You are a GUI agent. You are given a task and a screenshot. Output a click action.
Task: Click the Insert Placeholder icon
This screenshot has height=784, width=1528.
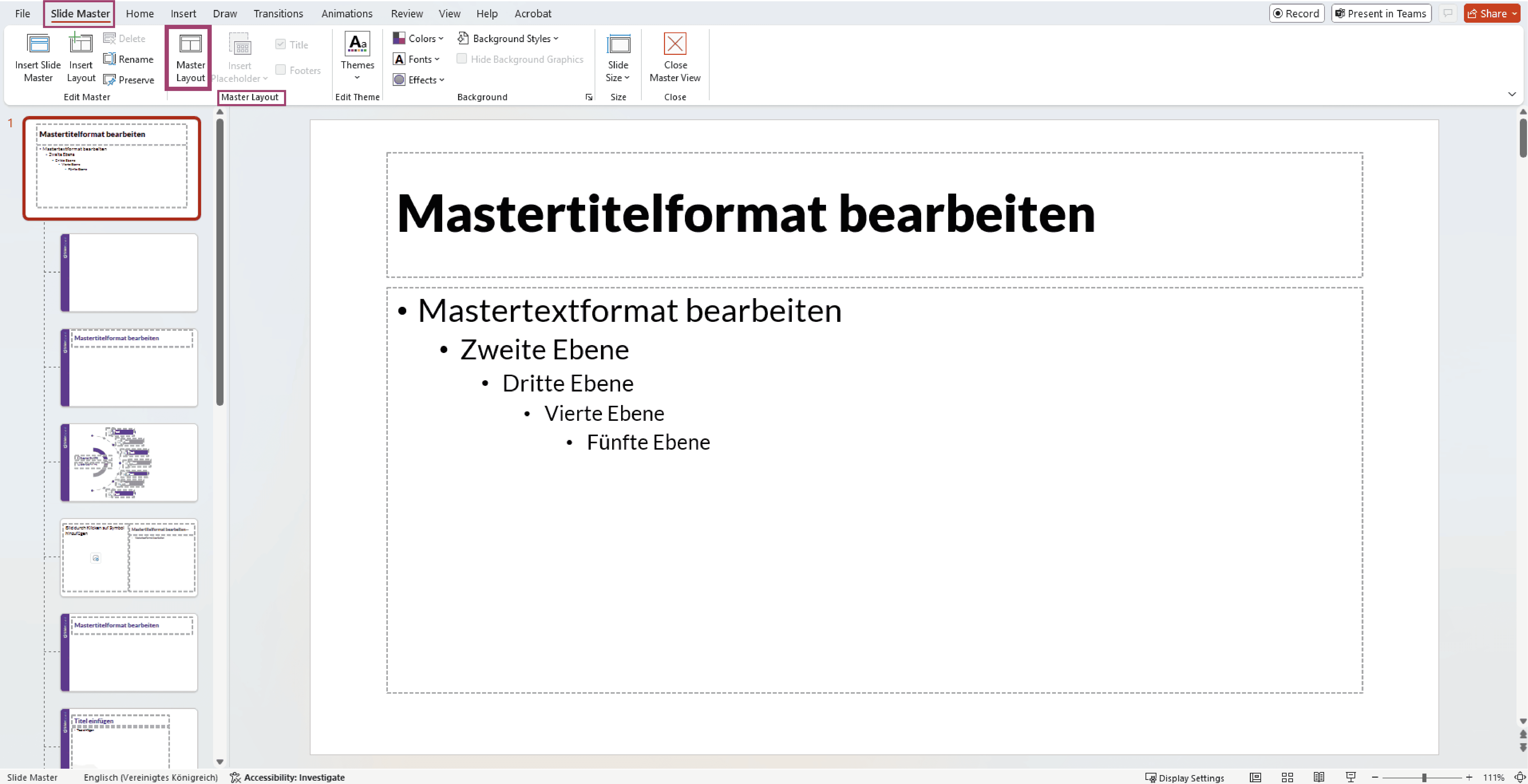(240, 44)
